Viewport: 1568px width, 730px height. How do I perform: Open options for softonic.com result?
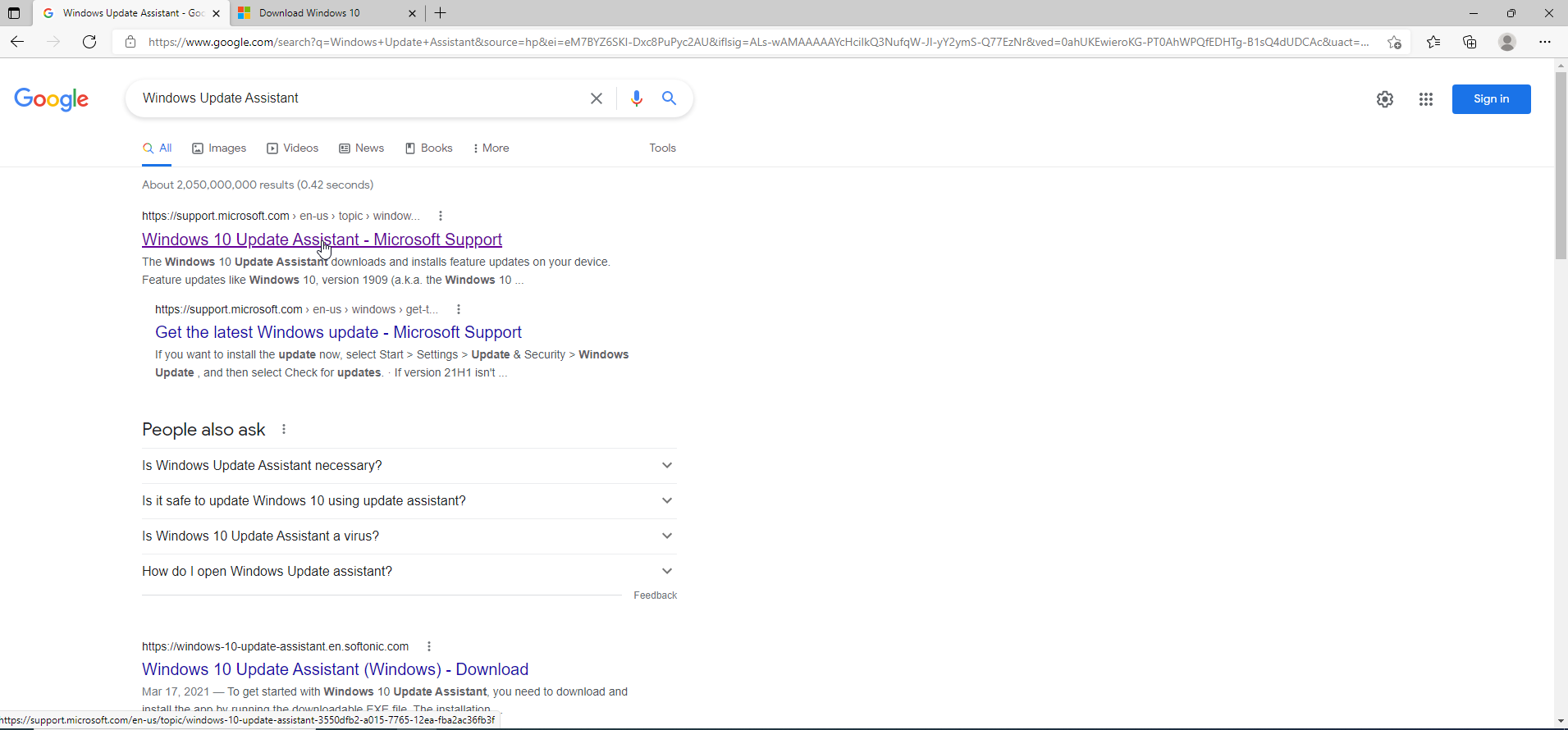click(429, 646)
